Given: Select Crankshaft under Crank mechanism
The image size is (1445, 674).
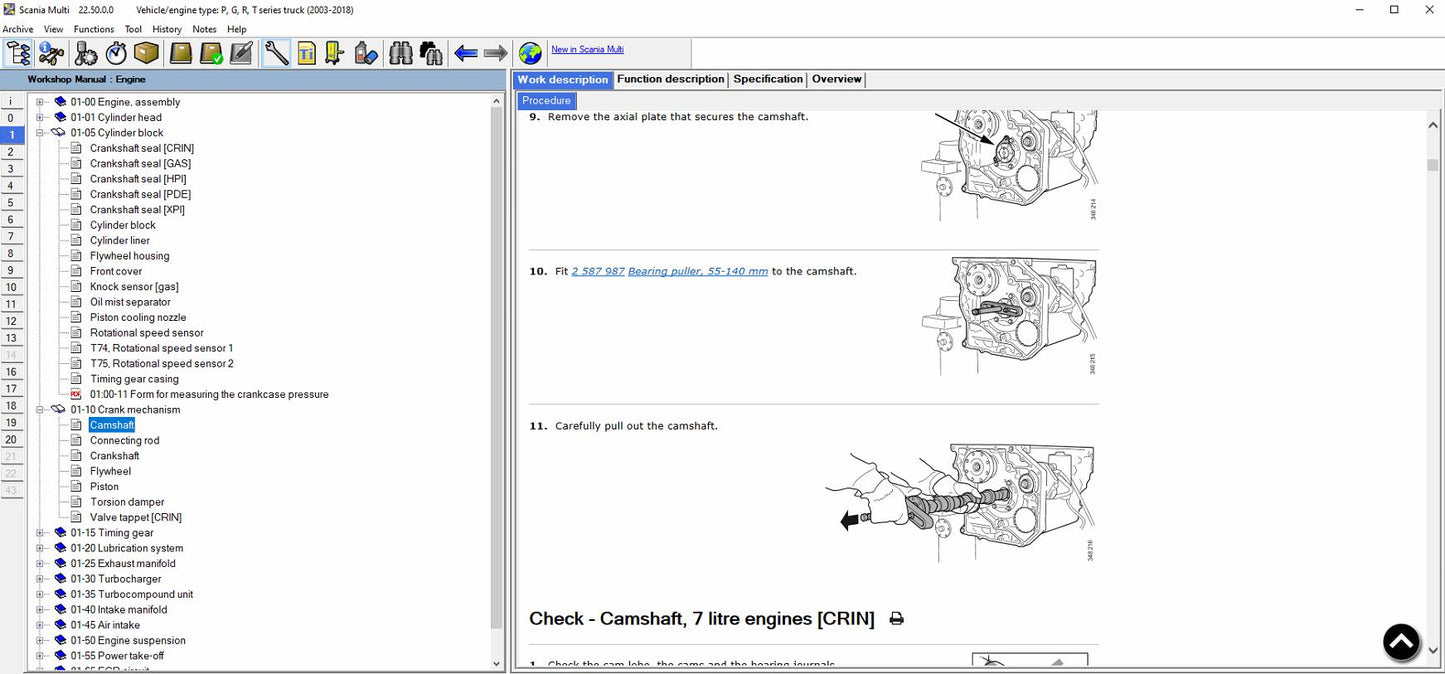Looking at the screenshot, I should click(114, 456).
